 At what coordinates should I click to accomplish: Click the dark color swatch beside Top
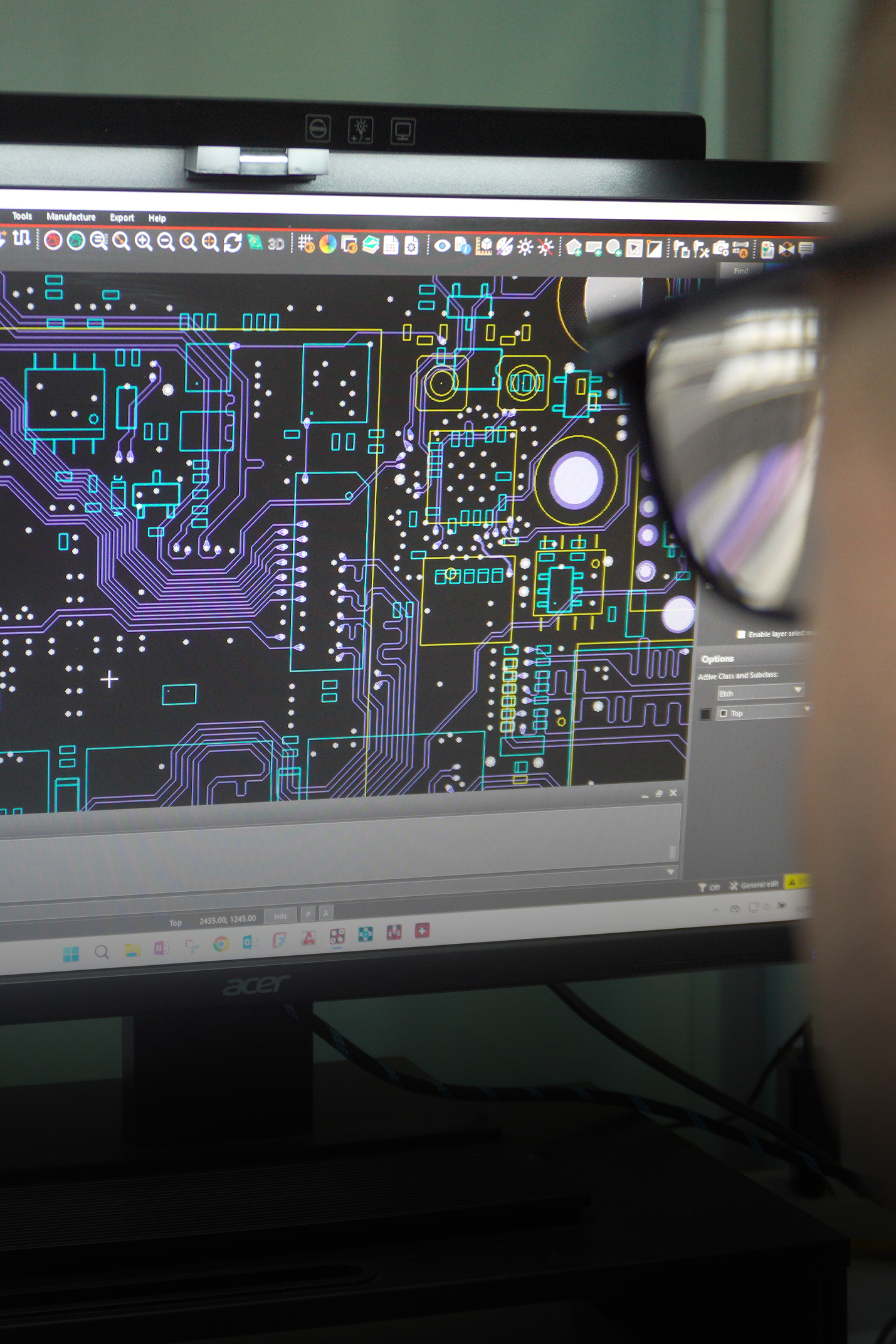[x=705, y=714]
